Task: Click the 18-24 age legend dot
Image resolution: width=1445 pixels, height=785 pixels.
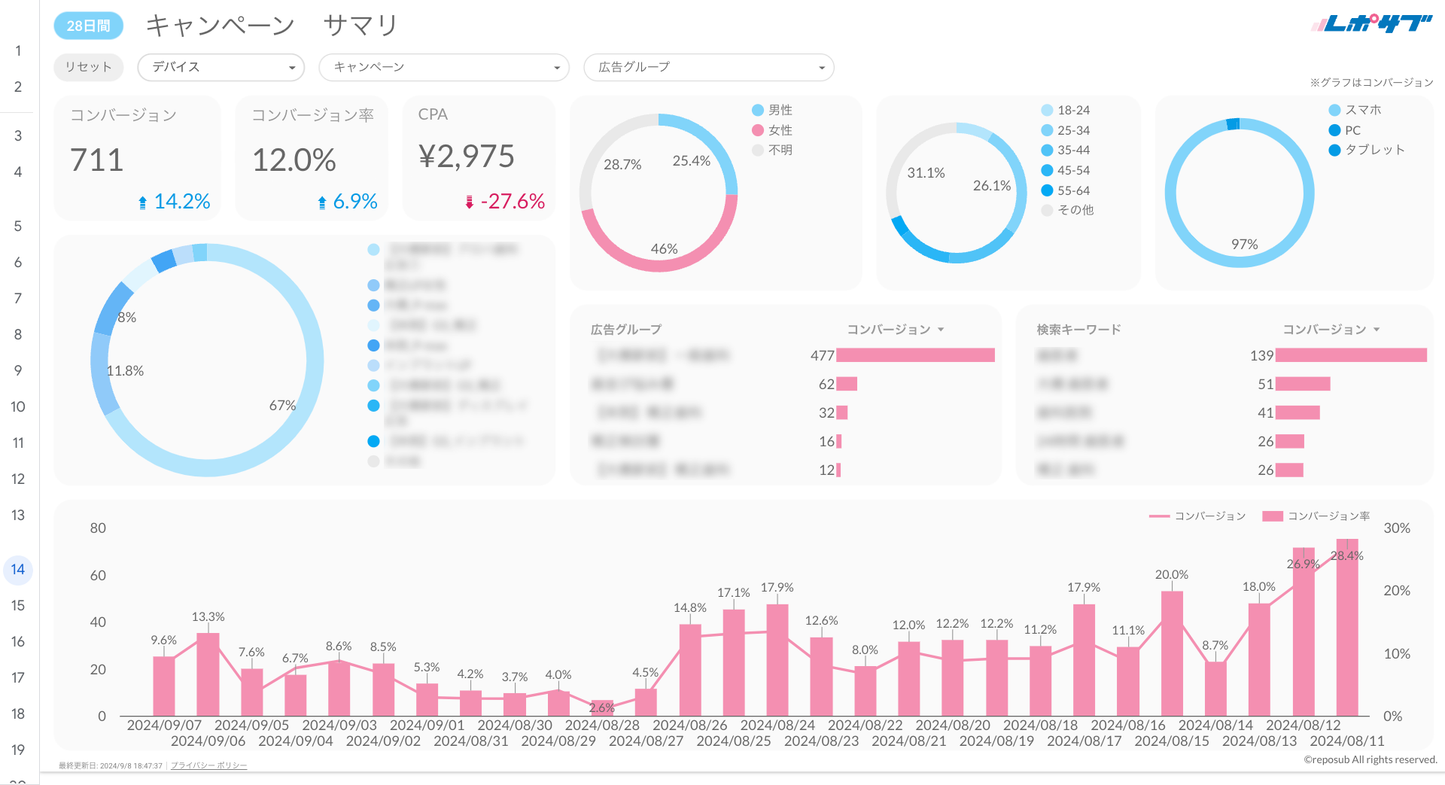Action: pyautogui.click(x=1046, y=110)
